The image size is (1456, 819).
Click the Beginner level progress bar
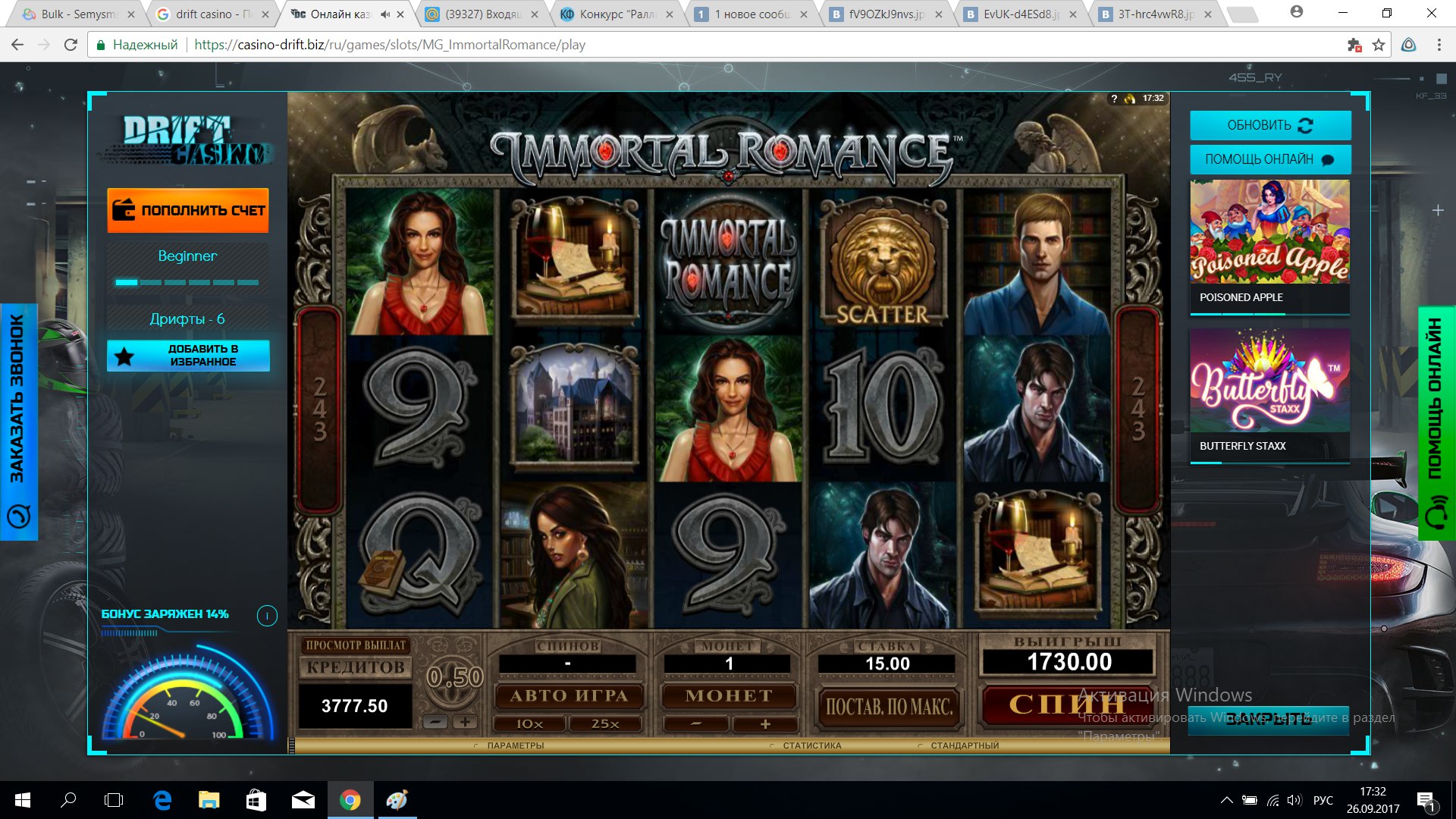coord(187,282)
